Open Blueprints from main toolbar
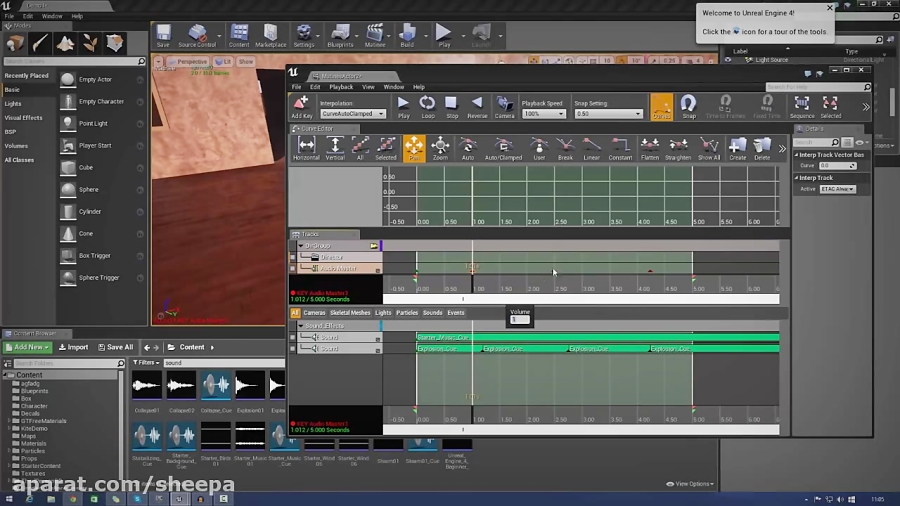Image resolution: width=900 pixels, height=506 pixels. tap(340, 36)
